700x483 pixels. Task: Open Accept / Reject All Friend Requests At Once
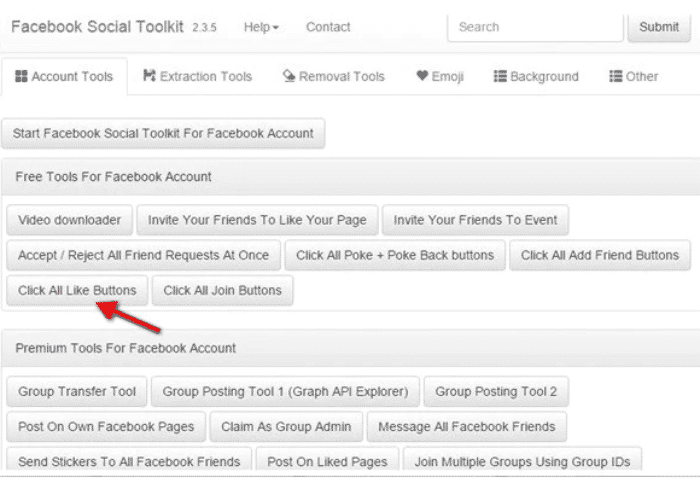[x=143, y=255]
